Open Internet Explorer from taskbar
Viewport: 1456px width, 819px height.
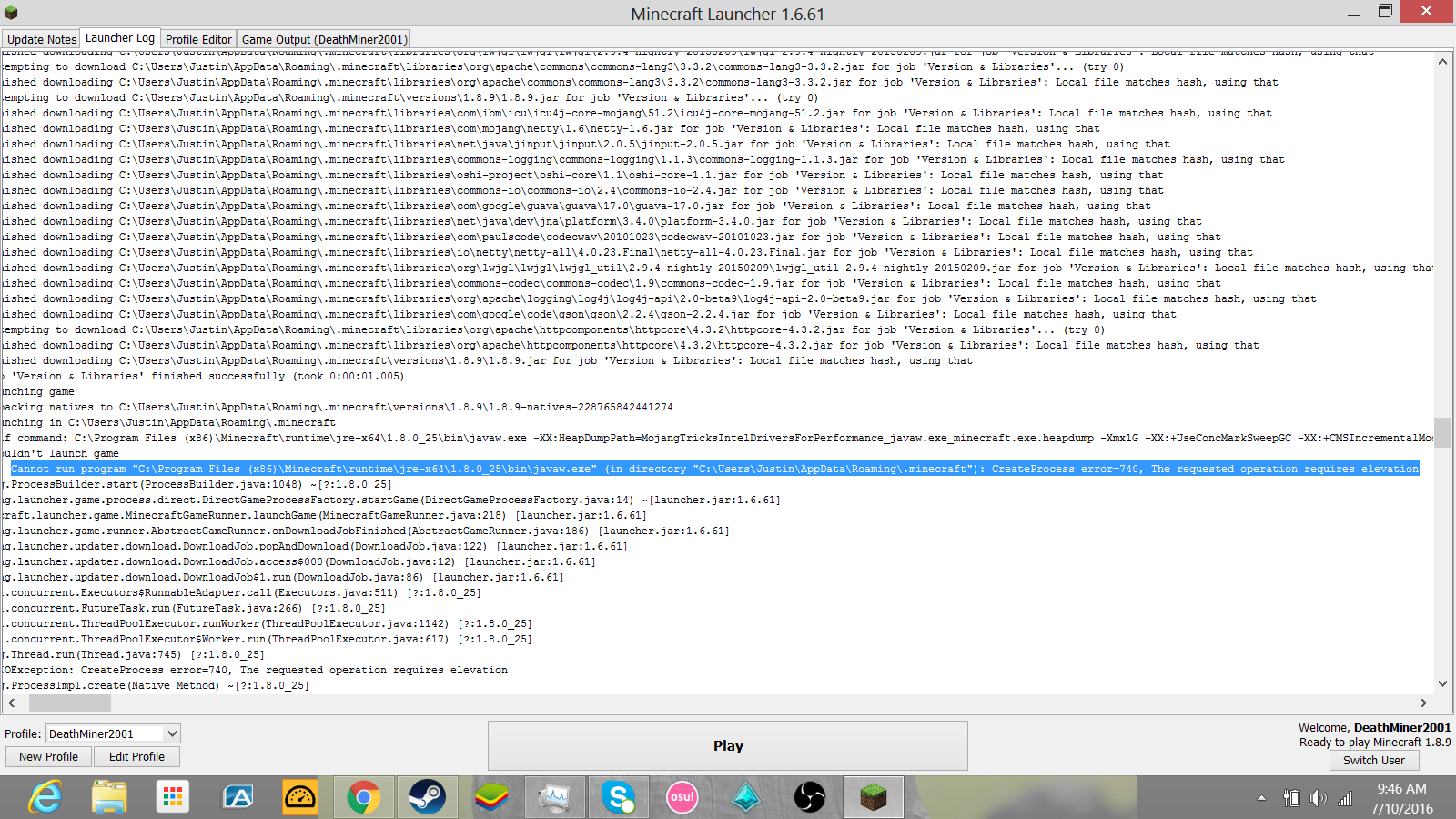pos(45,797)
